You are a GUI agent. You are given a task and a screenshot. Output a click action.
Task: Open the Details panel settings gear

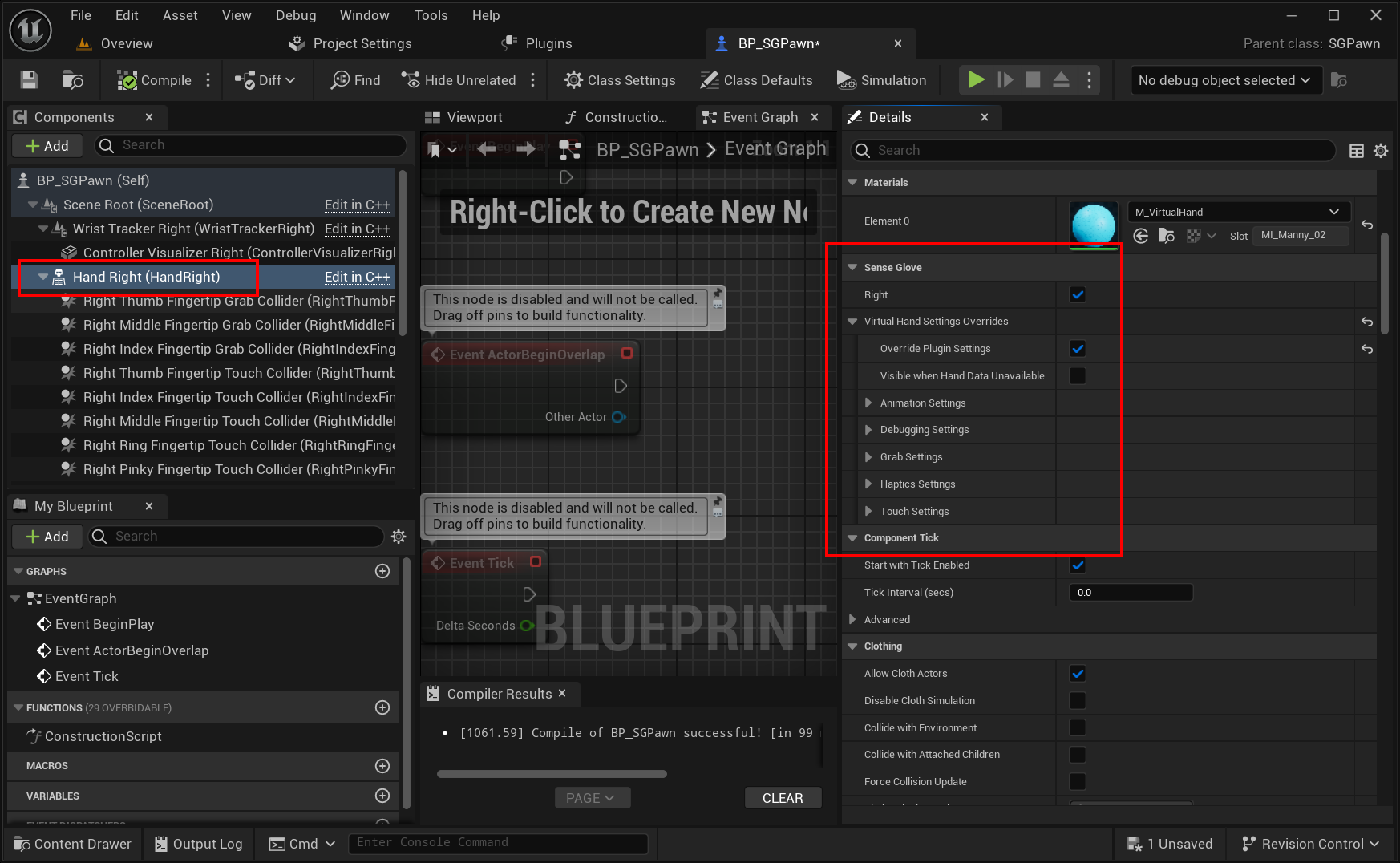[x=1381, y=151]
